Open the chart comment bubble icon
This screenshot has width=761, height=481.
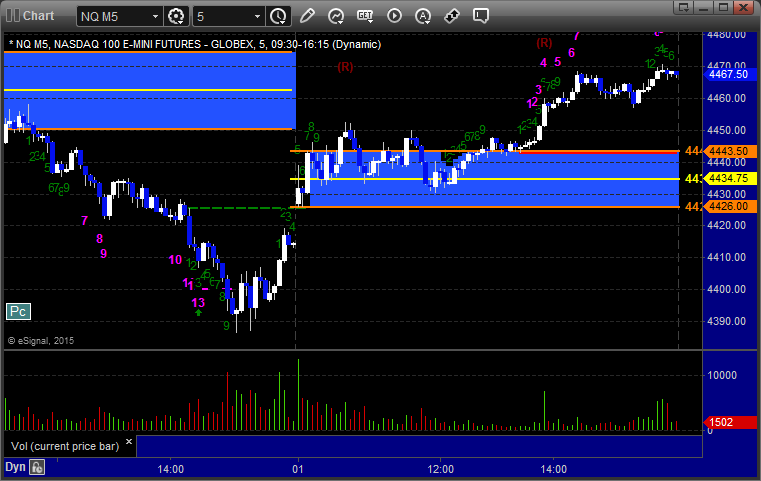480,16
